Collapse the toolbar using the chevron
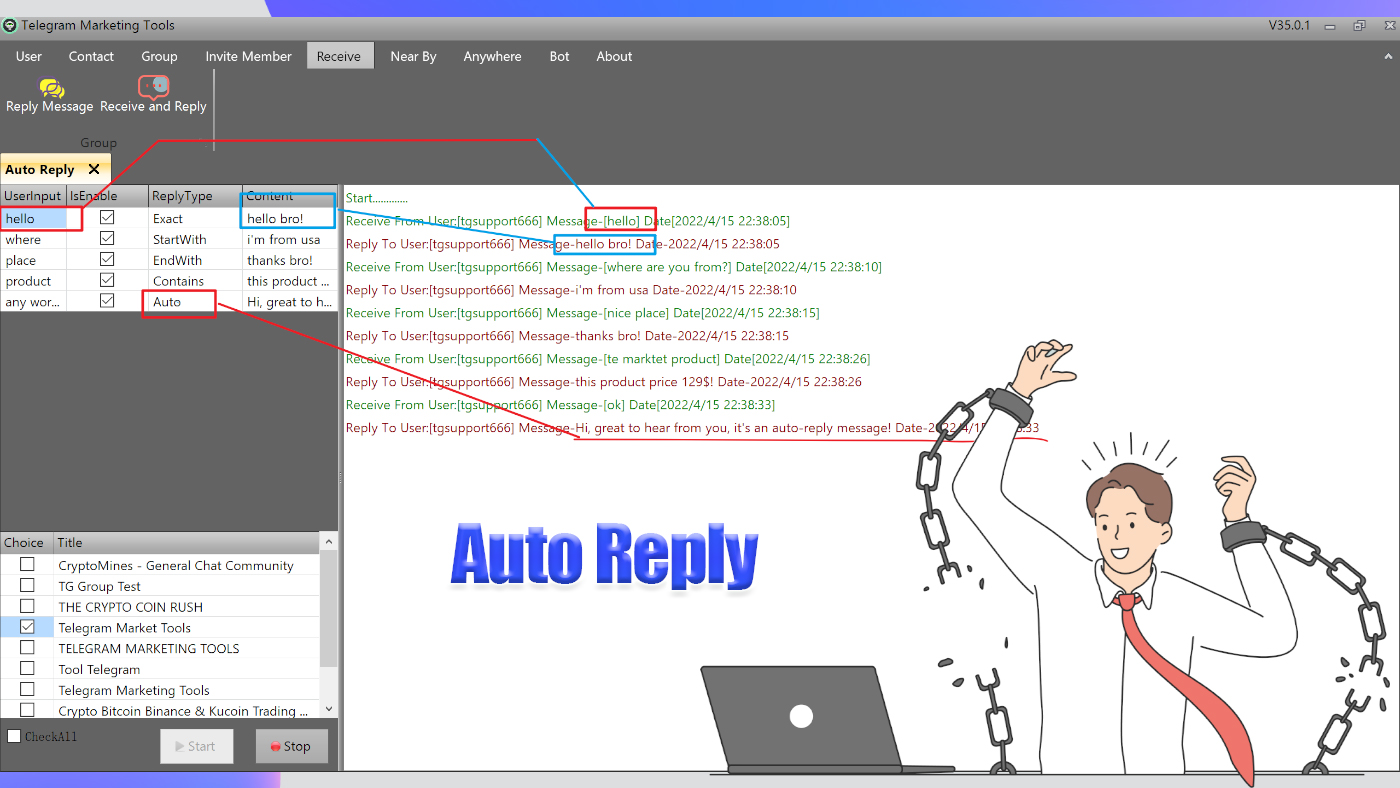1400x788 pixels. tap(1388, 57)
